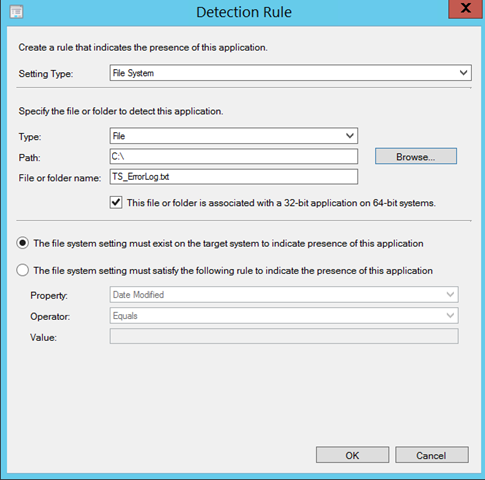Select the File System combo box
Screen dimensions: 485x480
[x=290, y=73]
